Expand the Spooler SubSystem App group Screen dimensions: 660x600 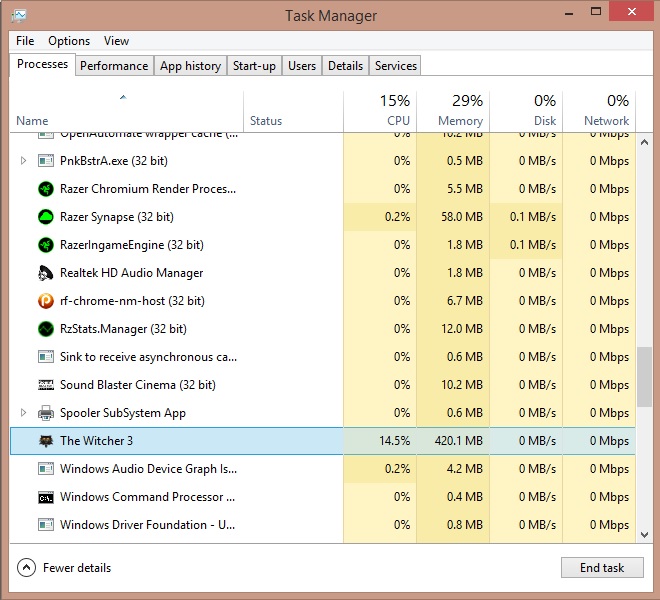coord(24,413)
